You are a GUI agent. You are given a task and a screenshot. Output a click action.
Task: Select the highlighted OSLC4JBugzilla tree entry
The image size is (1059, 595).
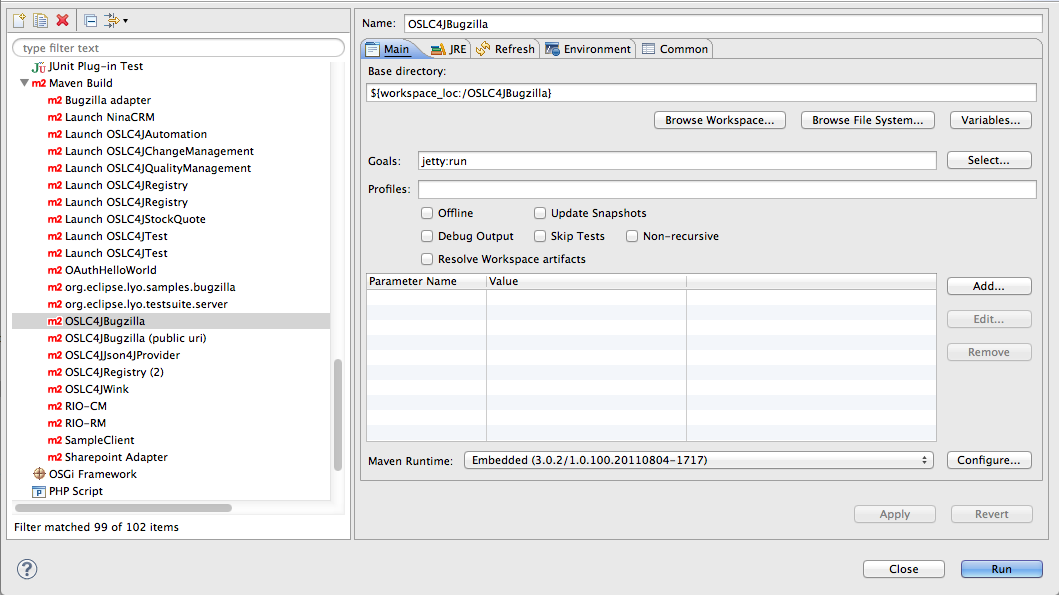(171, 321)
